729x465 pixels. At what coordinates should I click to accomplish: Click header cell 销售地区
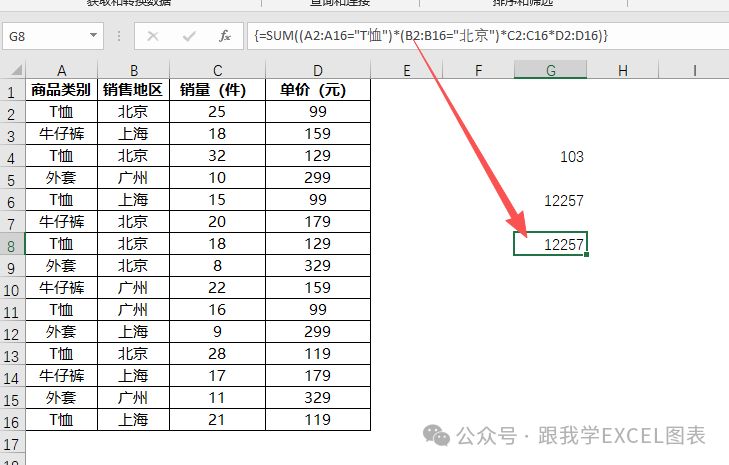coord(133,90)
